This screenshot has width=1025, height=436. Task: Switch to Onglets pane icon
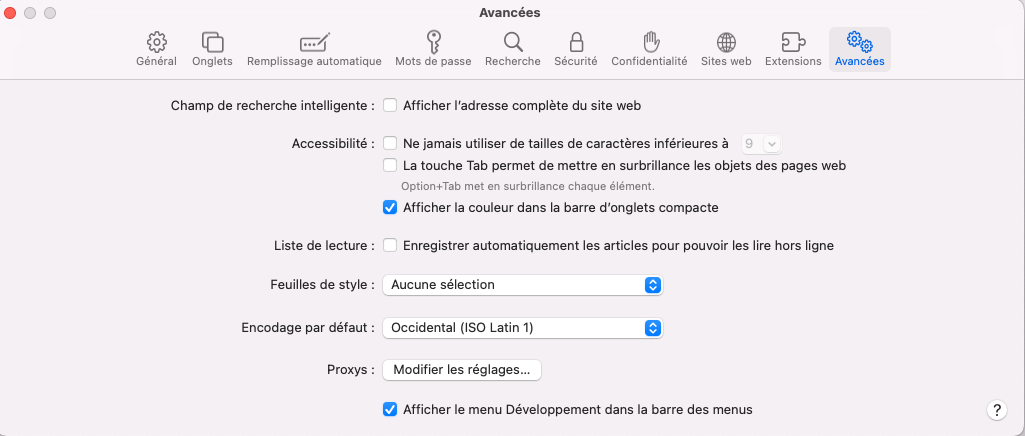(212, 42)
